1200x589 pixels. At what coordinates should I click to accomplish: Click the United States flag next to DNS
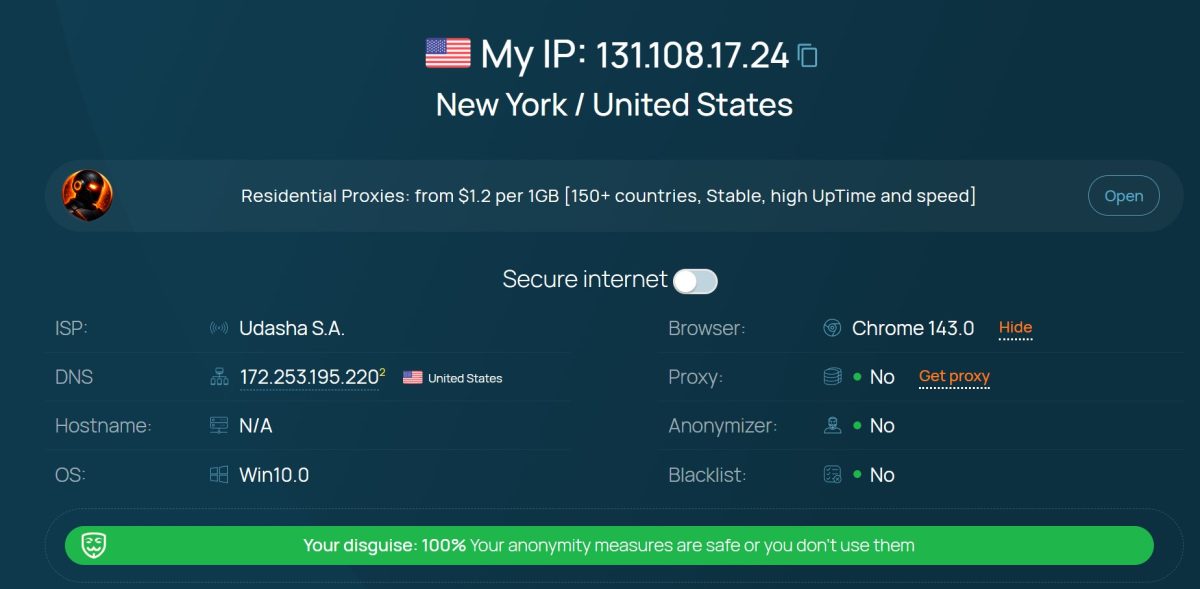point(412,378)
